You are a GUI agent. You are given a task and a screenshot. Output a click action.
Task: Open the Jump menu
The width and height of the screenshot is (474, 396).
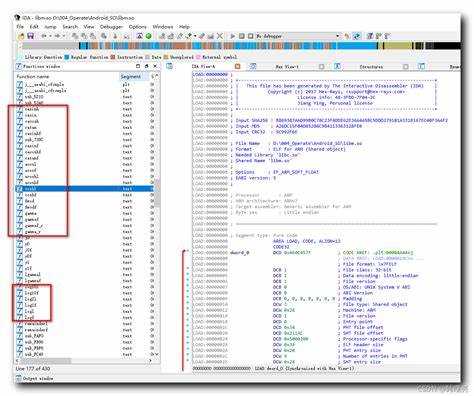(50, 26)
